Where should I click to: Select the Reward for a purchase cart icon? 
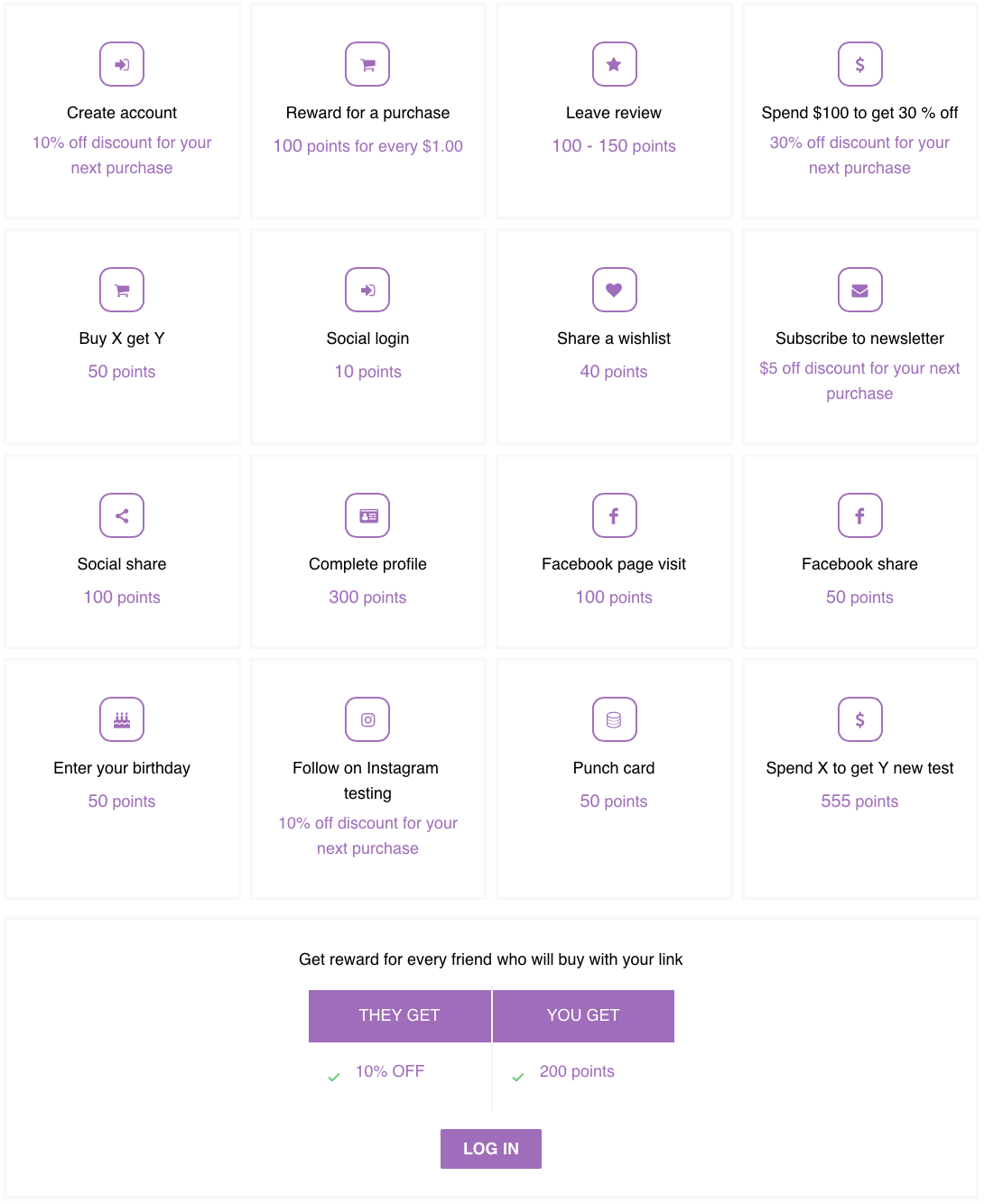(x=367, y=64)
